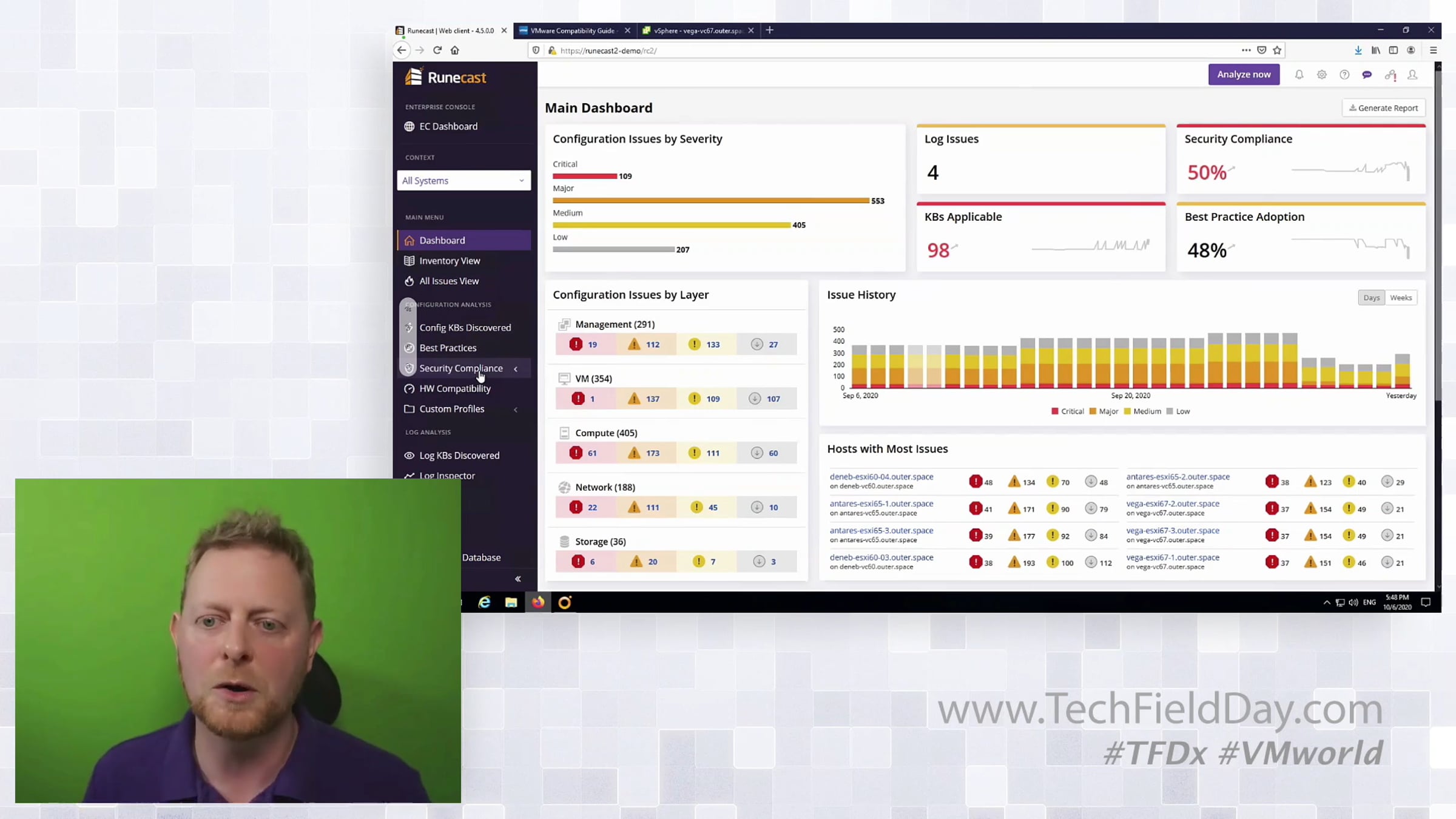The image size is (1456, 819).
Task: Open the deneb-esxi60-04.outer.space host link
Action: (x=881, y=477)
